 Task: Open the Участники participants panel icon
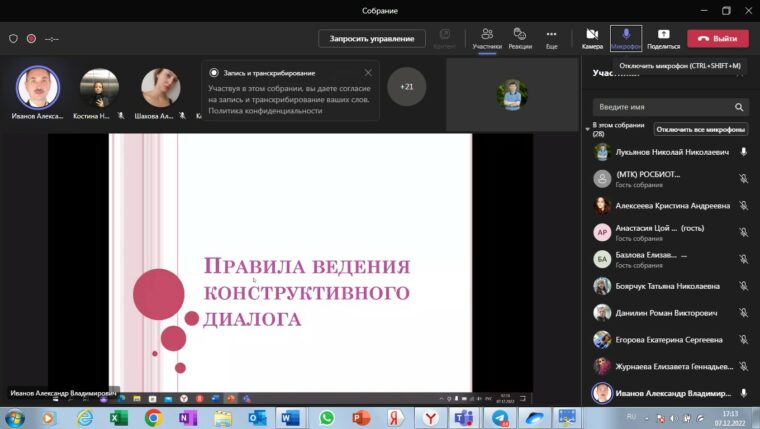click(487, 37)
